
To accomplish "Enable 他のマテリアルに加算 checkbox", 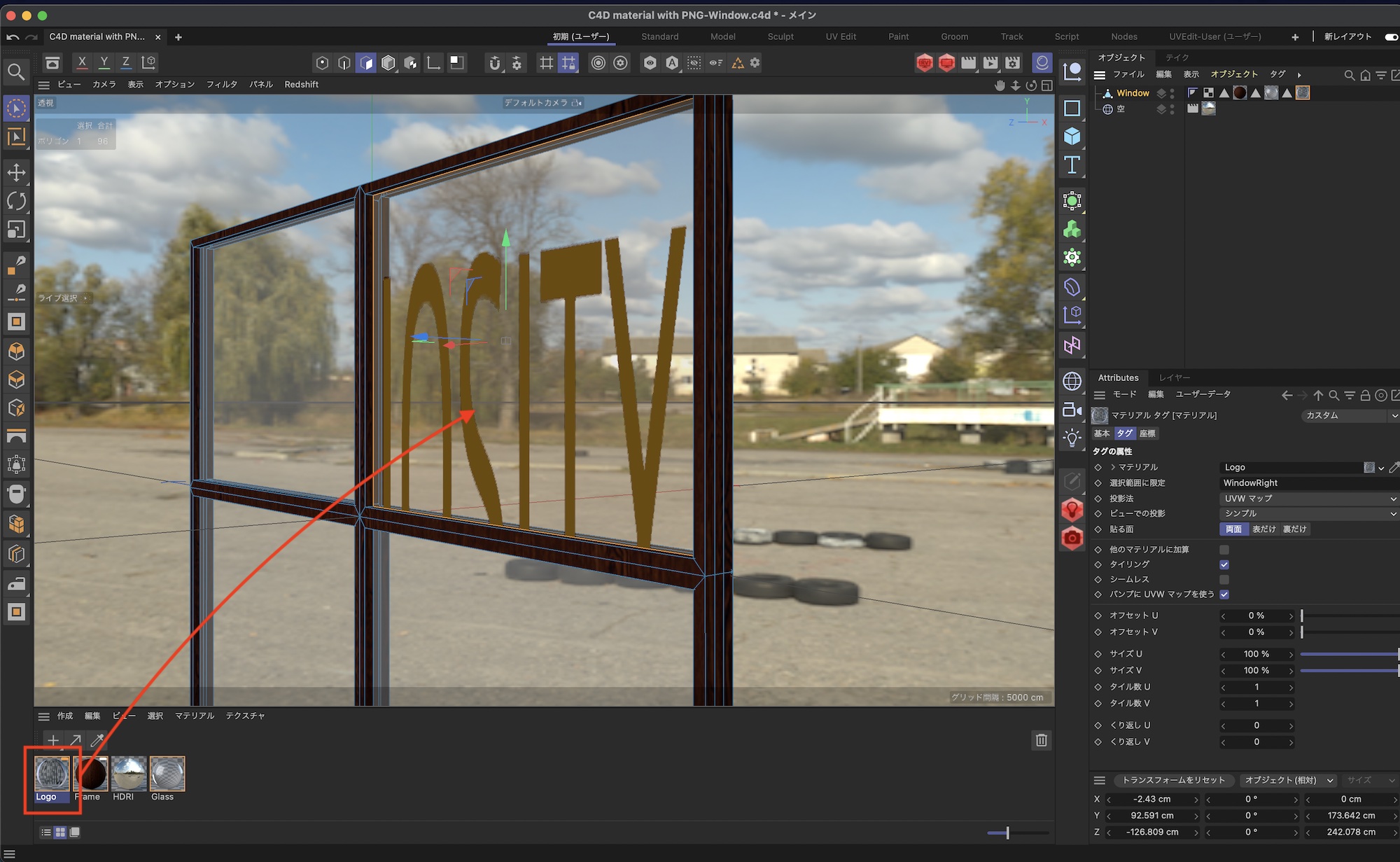I will (1224, 550).
